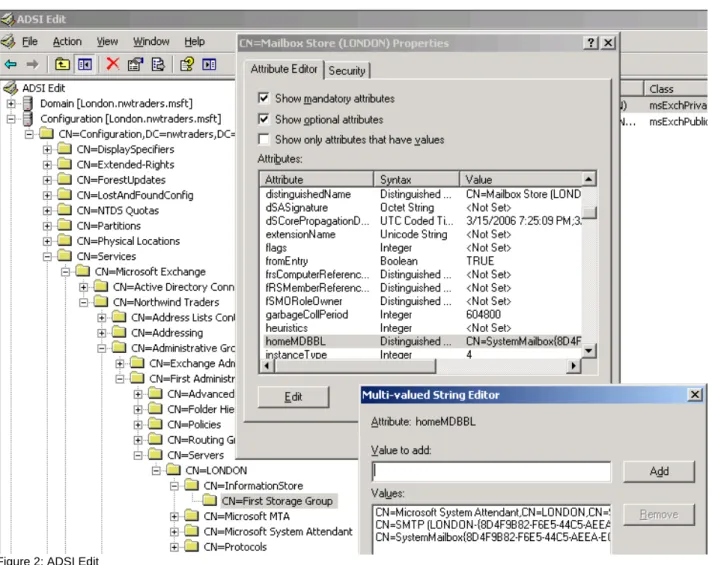Click the Class column header in ADSI window

click(x=676, y=89)
